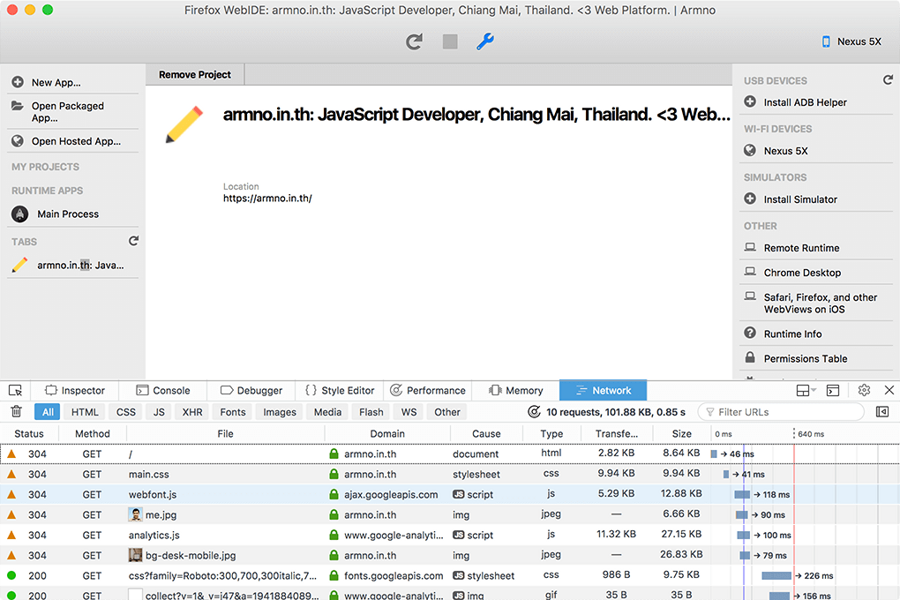Switch to the Inspector tab
This screenshot has height=600, width=900.
(x=75, y=390)
